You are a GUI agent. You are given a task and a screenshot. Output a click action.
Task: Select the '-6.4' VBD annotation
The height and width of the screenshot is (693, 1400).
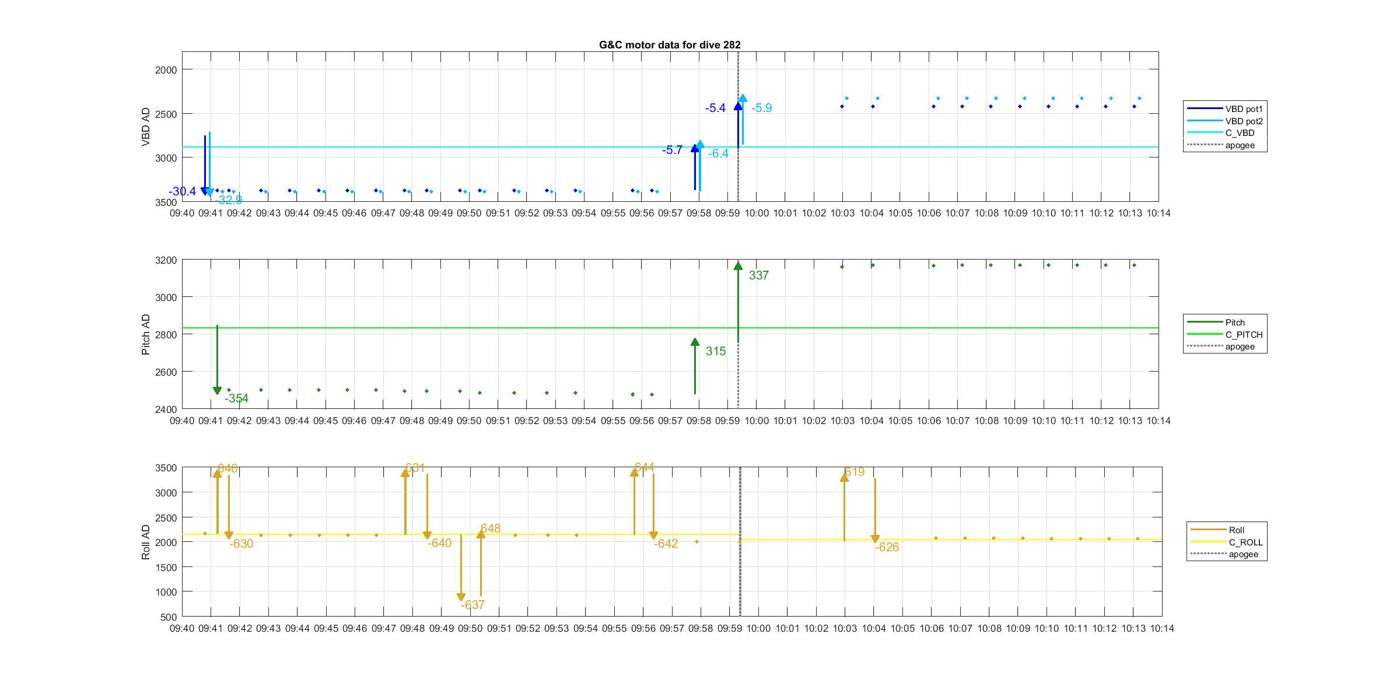(x=719, y=154)
